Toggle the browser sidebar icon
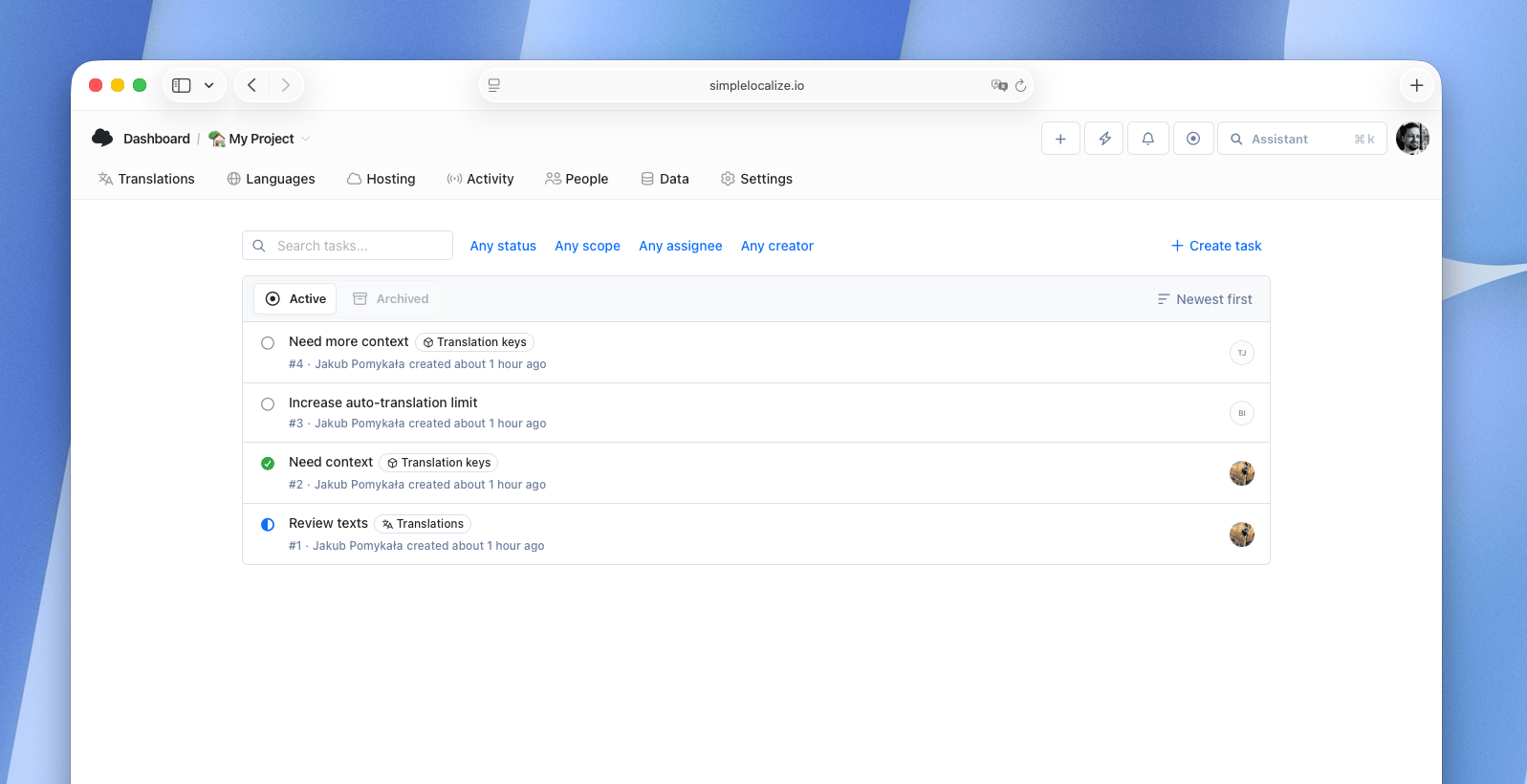Viewport: 1527px width, 784px height. pyautogui.click(x=182, y=86)
